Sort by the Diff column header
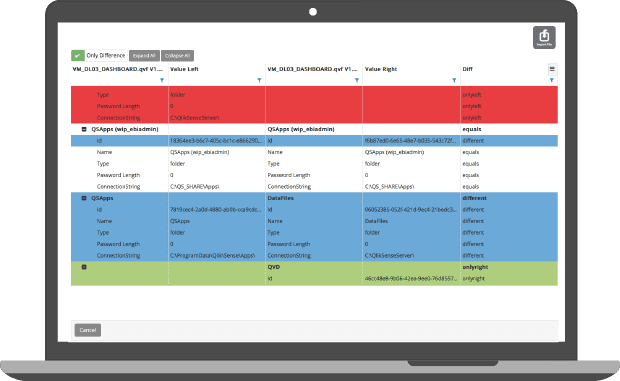The image size is (620, 381). (468, 69)
